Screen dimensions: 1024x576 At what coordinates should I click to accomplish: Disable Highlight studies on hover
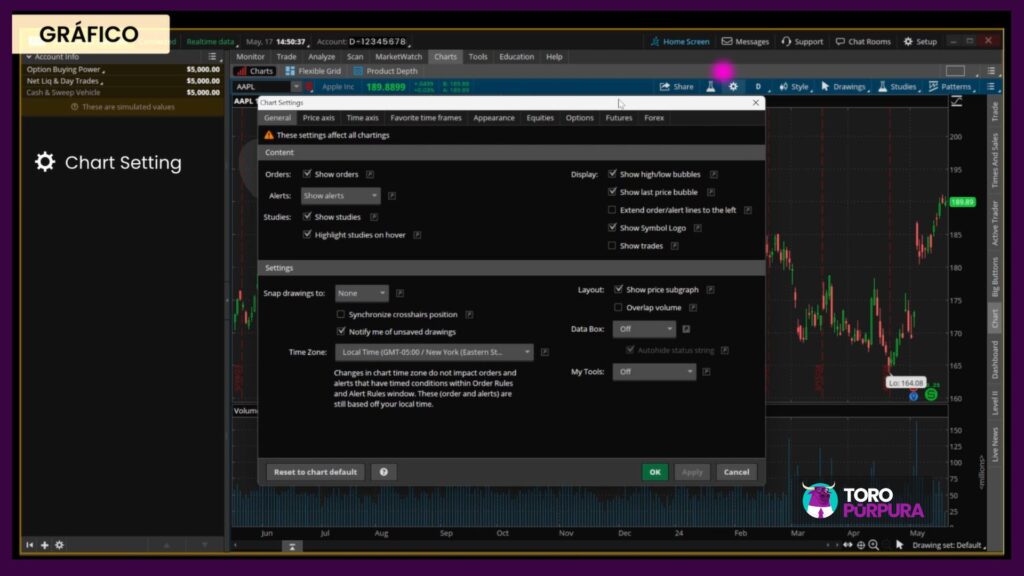[307, 234]
